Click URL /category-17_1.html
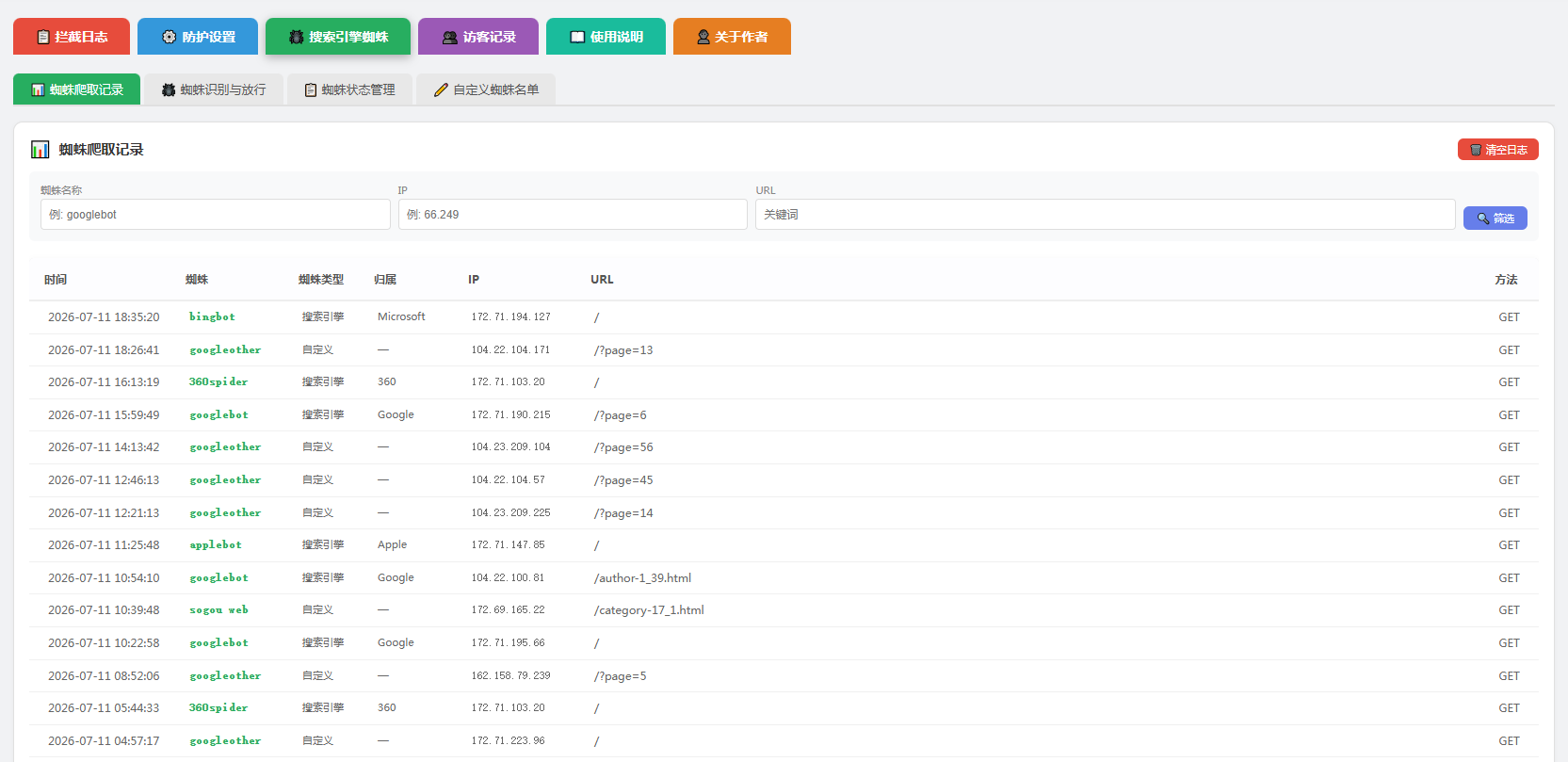 pyautogui.click(x=649, y=610)
